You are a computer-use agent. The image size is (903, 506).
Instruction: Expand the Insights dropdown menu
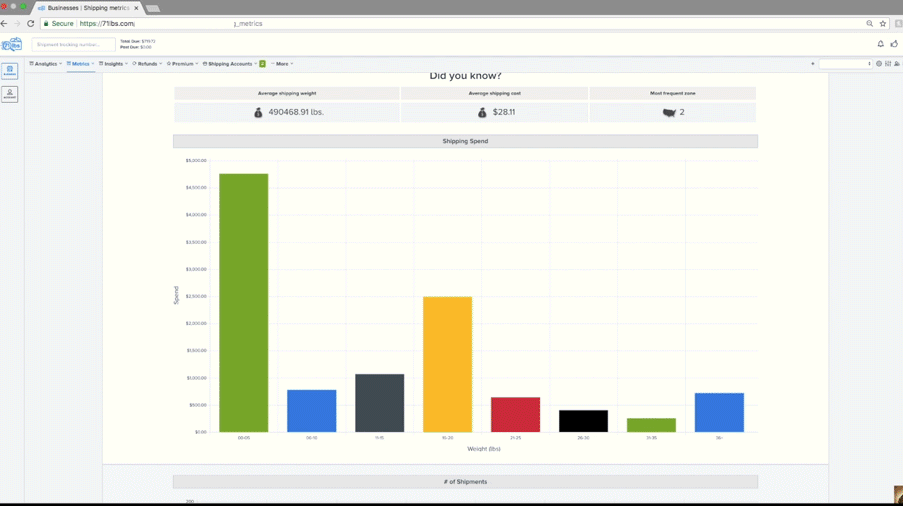click(113, 64)
